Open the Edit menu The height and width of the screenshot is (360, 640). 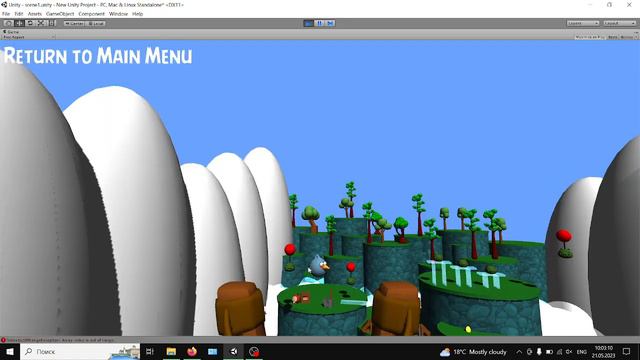point(19,14)
